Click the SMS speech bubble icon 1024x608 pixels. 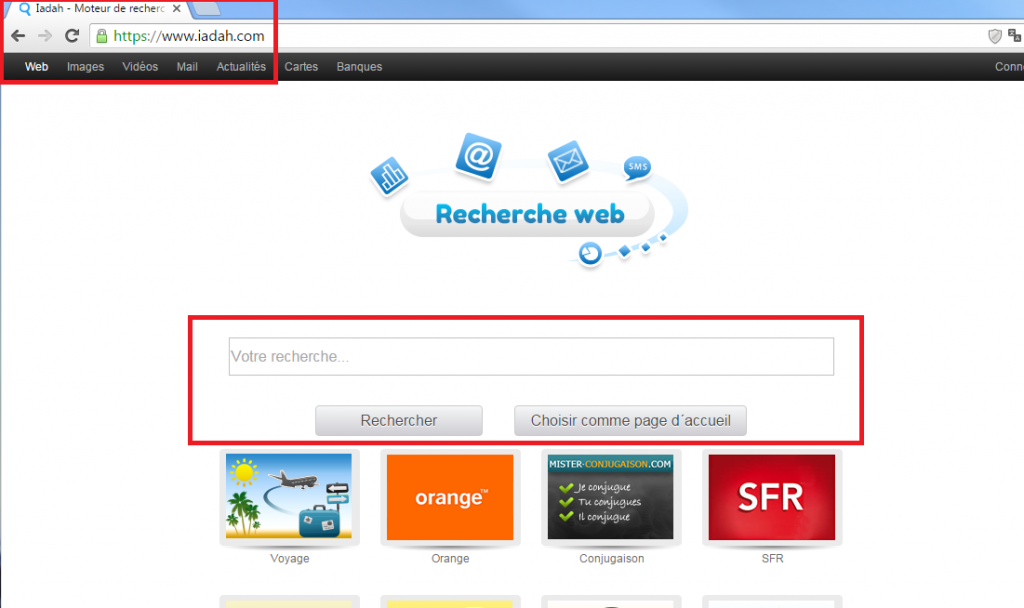(x=637, y=168)
